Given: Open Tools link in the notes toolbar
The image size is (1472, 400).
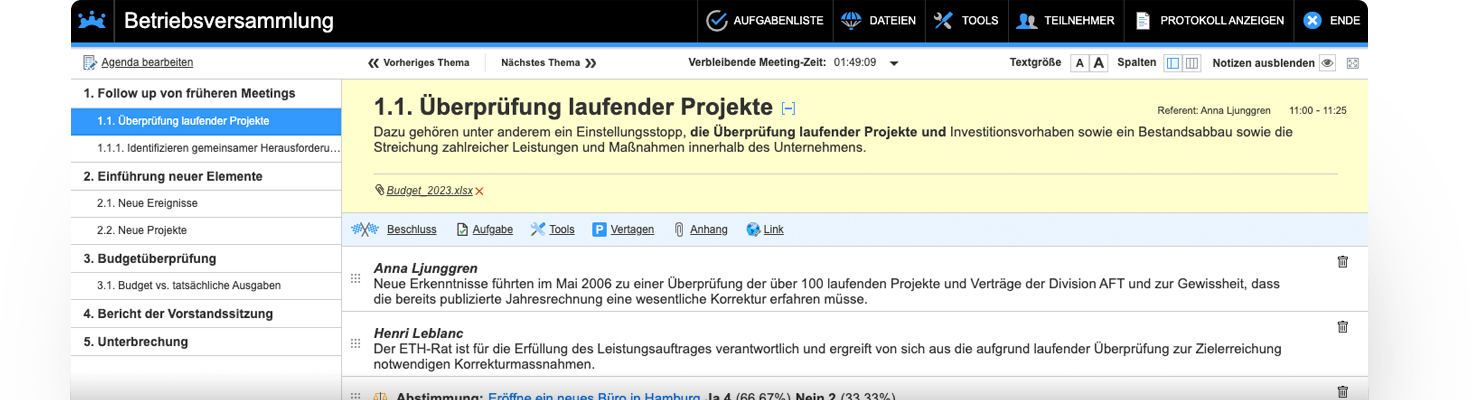Looking at the screenshot, I should click(x=562, y=229).
